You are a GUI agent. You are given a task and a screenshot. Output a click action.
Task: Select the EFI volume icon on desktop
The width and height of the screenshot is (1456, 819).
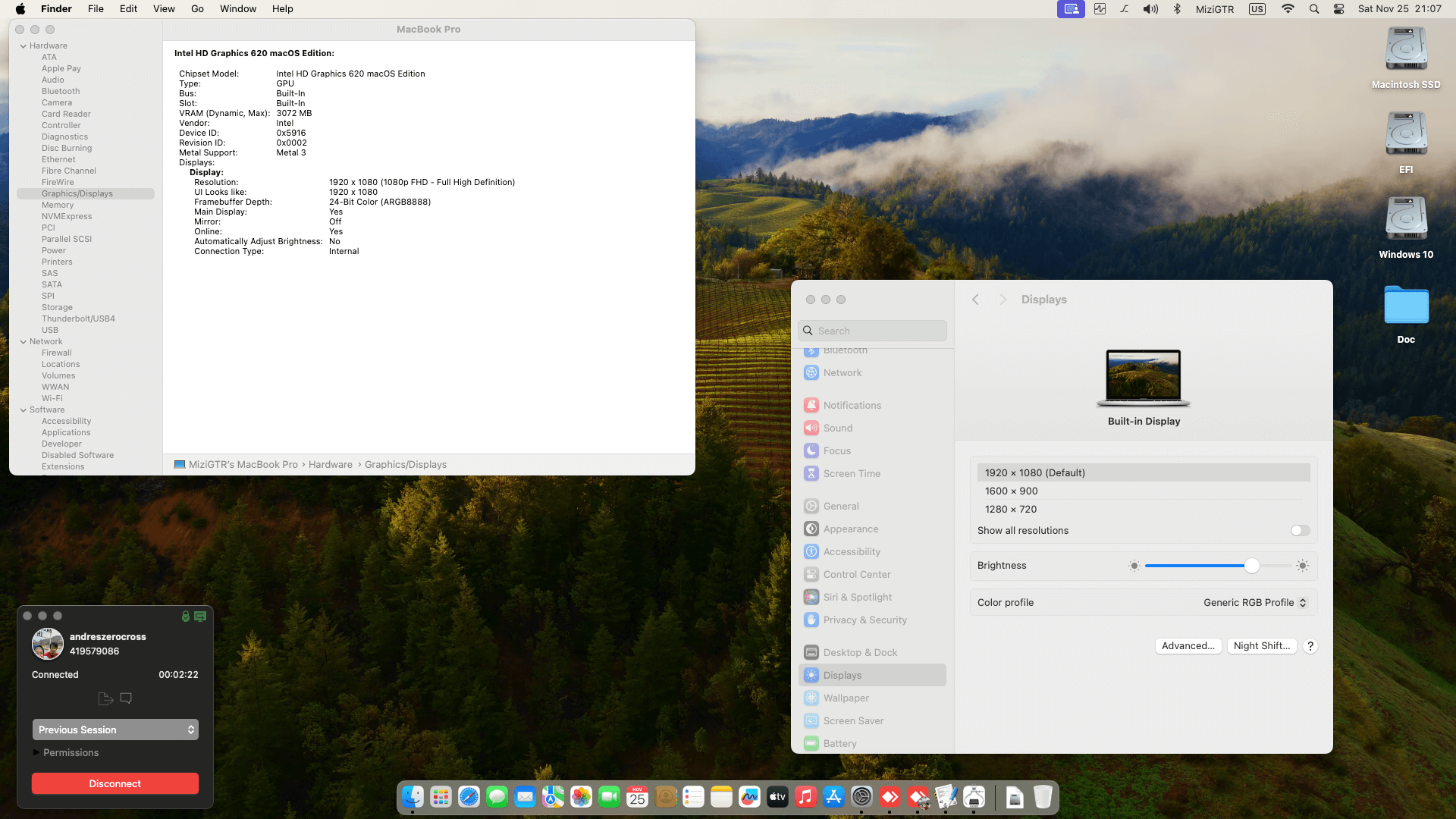coord(1406,135)
